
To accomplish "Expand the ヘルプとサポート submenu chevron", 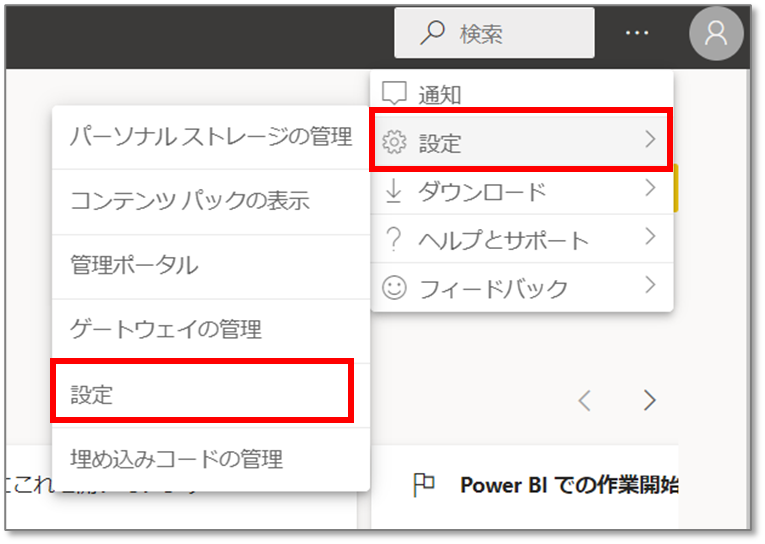I will 650,237.
